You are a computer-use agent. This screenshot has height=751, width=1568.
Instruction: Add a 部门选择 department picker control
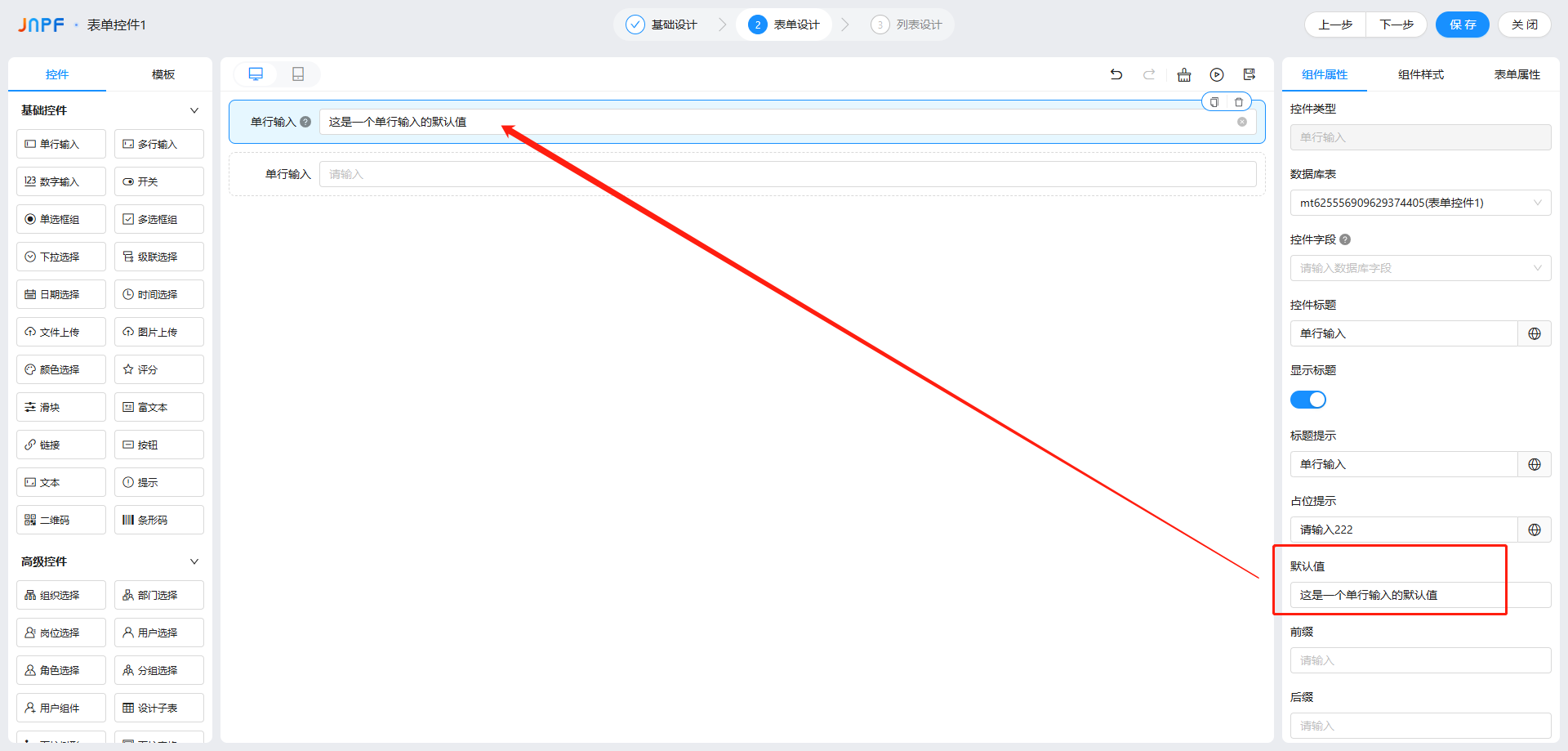[159, 595]
